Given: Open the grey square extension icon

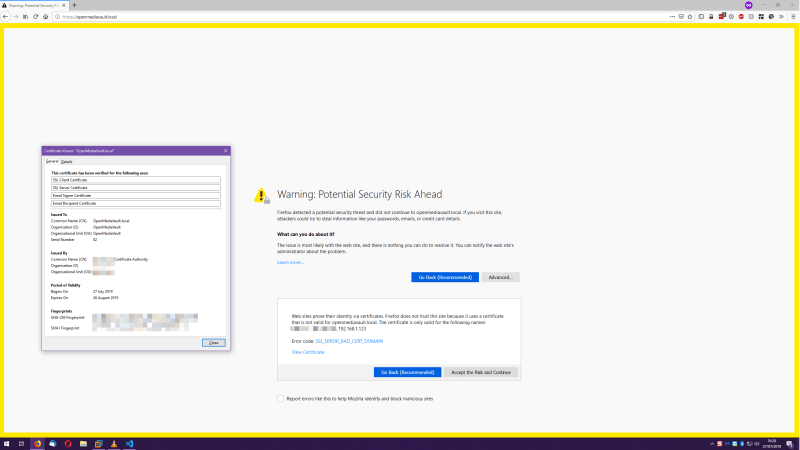Looking at the screenshot, I should pyautogui.click(x=751, y=17).
